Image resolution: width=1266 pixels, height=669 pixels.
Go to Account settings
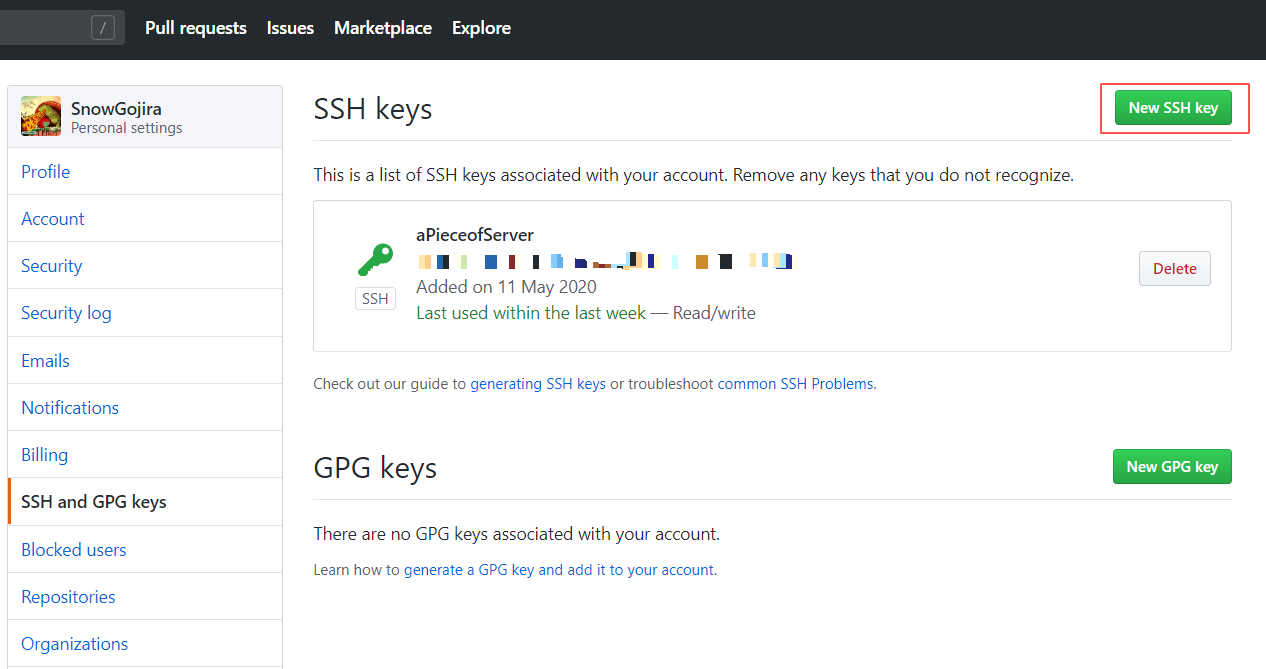point(53,219)
